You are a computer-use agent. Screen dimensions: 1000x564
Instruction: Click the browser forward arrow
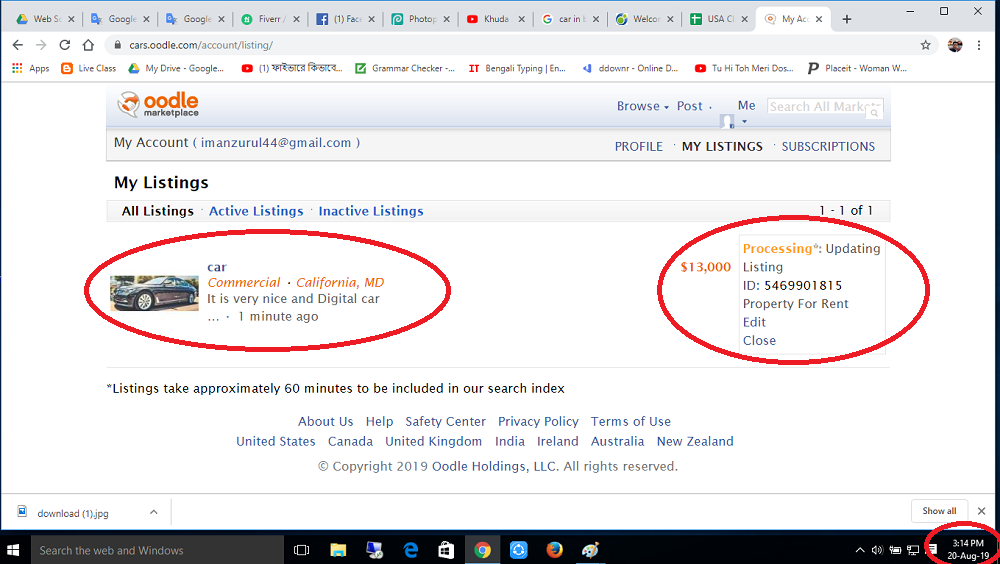click(41, 45)
